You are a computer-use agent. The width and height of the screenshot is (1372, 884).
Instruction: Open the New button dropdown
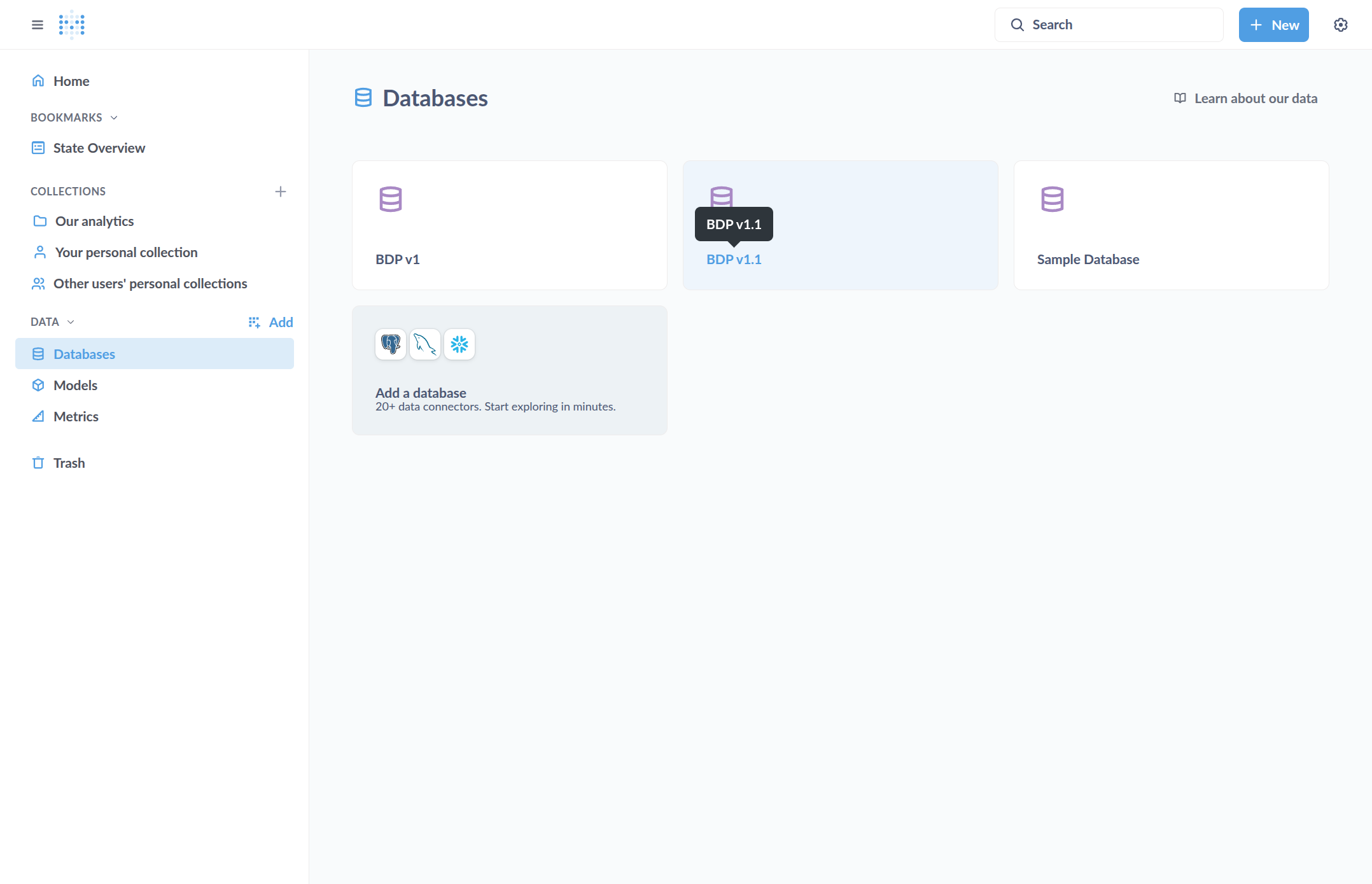[x=1274, y=25]
